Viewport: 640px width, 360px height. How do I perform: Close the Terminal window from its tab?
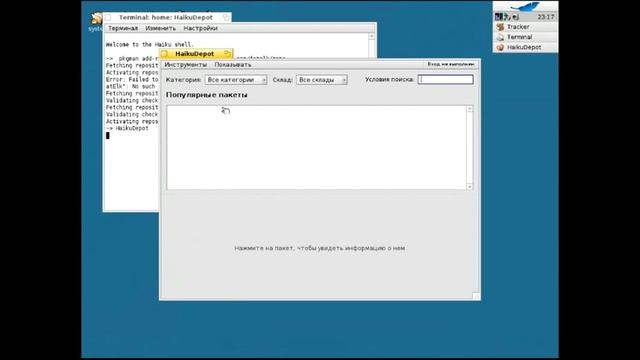click(108, 18)
